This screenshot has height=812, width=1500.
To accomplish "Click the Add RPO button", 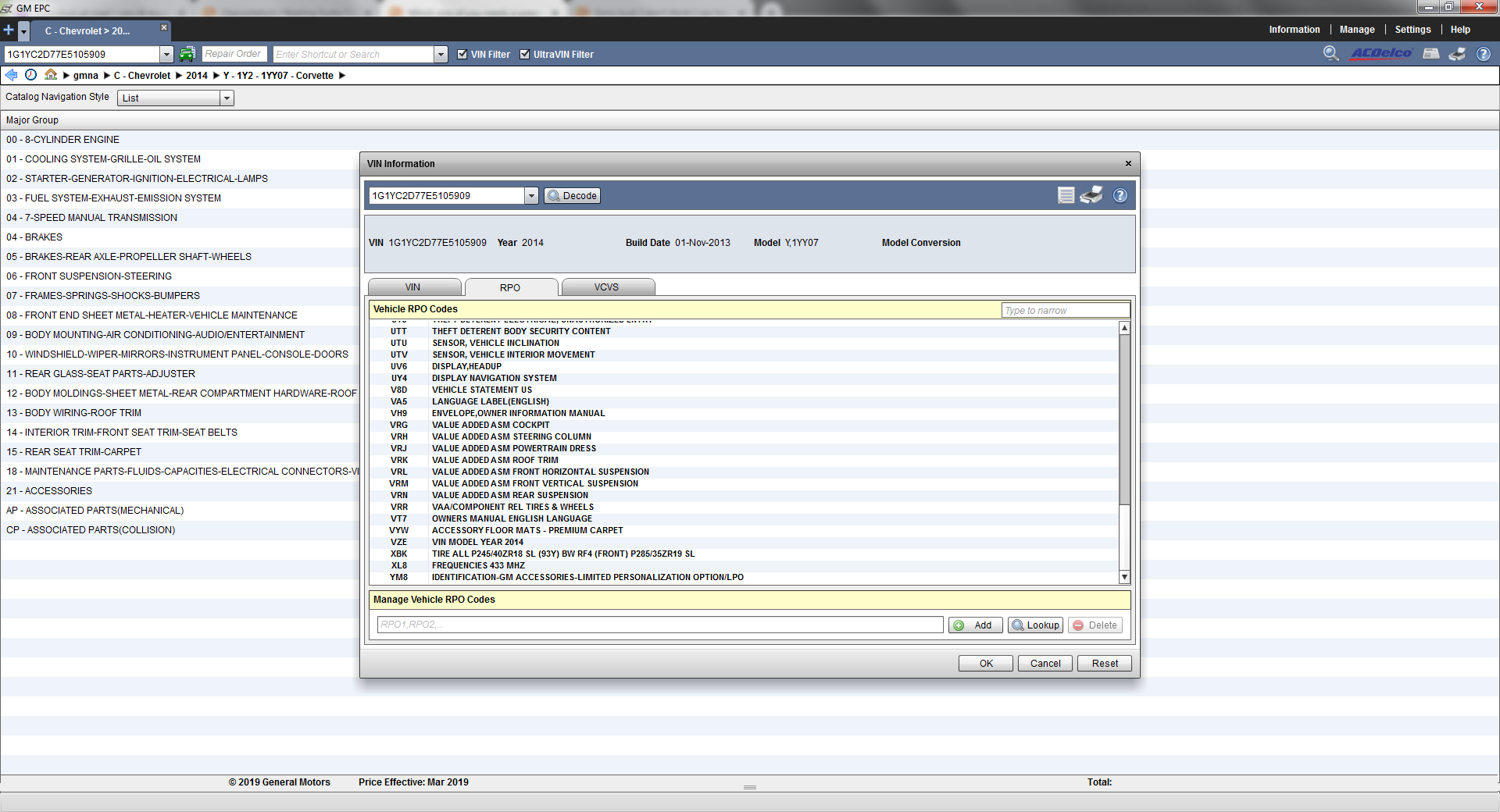I will tap(975, 625).
